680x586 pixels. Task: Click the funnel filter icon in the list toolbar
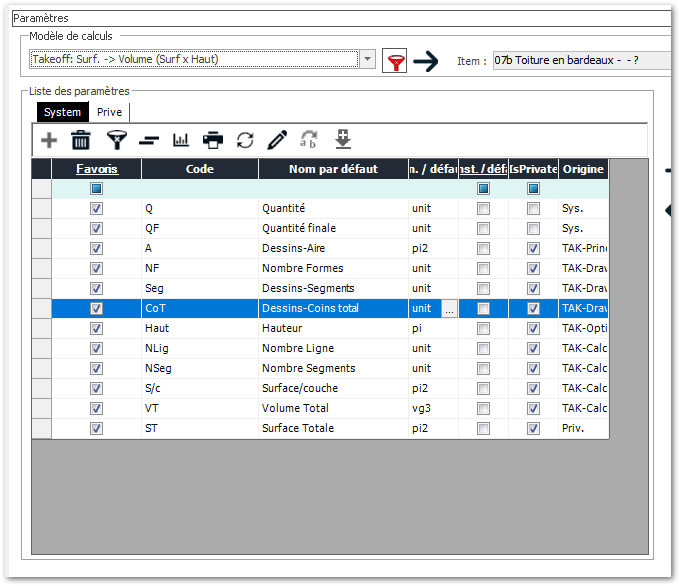pos(116,140)
